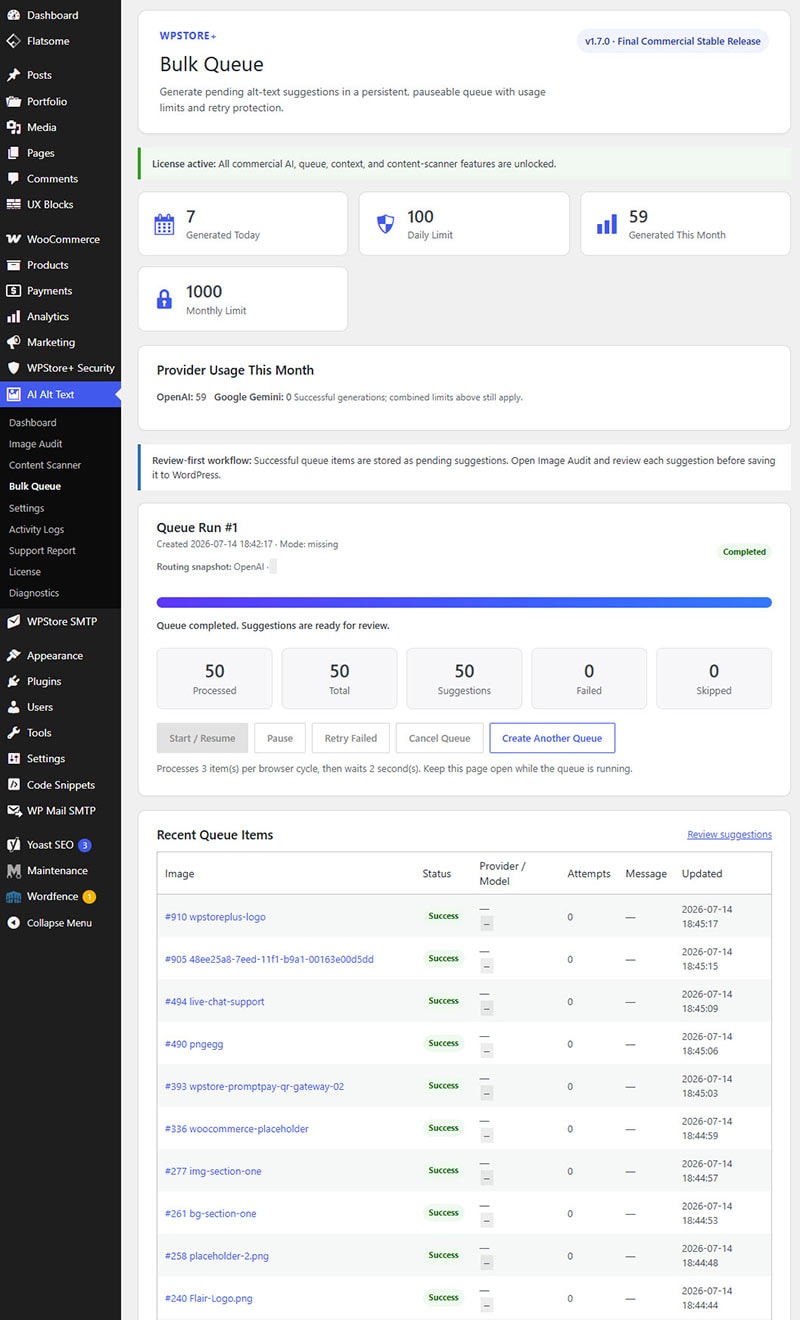
Task: Click the Create Another Queue button
Action: [552, 738]
